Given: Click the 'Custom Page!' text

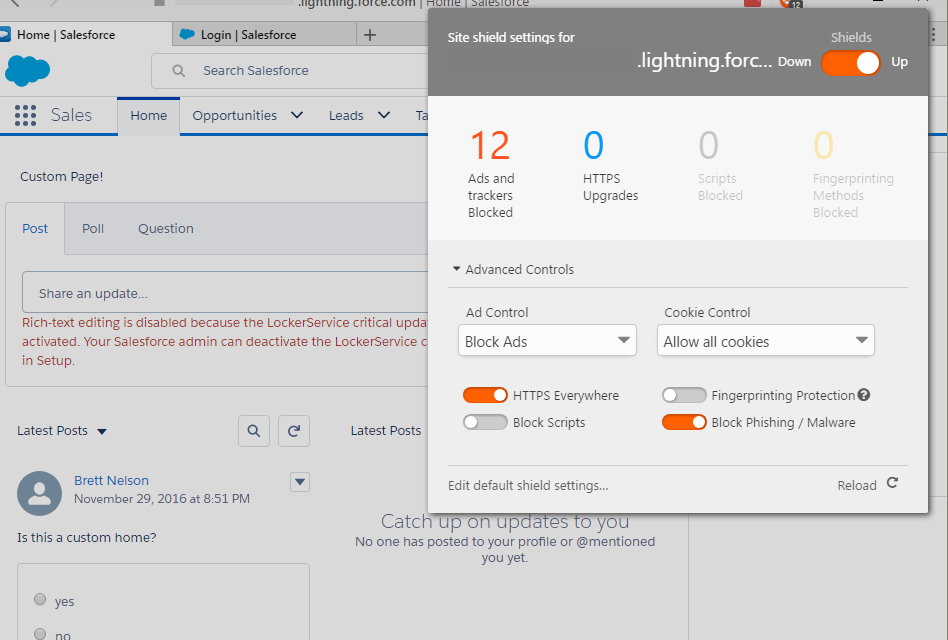Looking at the screenshot, I should click(x=62, y=176).
